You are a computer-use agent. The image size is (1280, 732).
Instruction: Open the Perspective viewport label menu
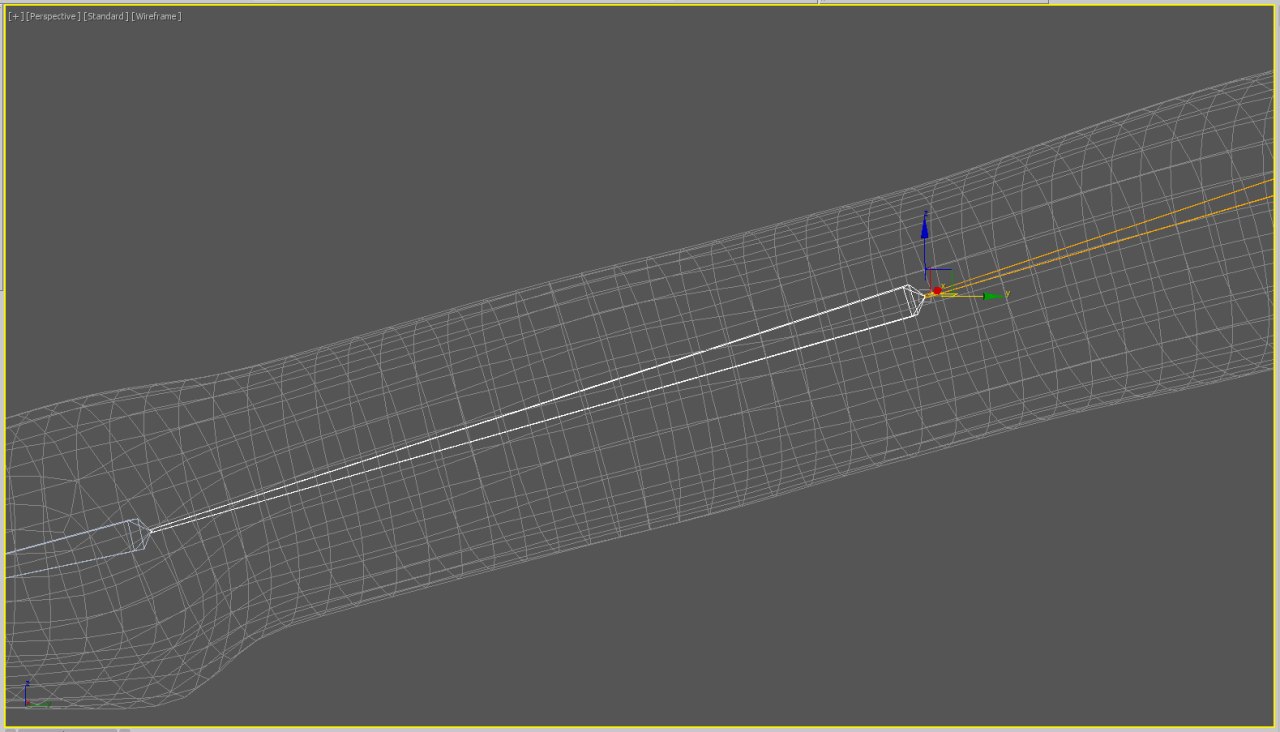pos(53,16)
